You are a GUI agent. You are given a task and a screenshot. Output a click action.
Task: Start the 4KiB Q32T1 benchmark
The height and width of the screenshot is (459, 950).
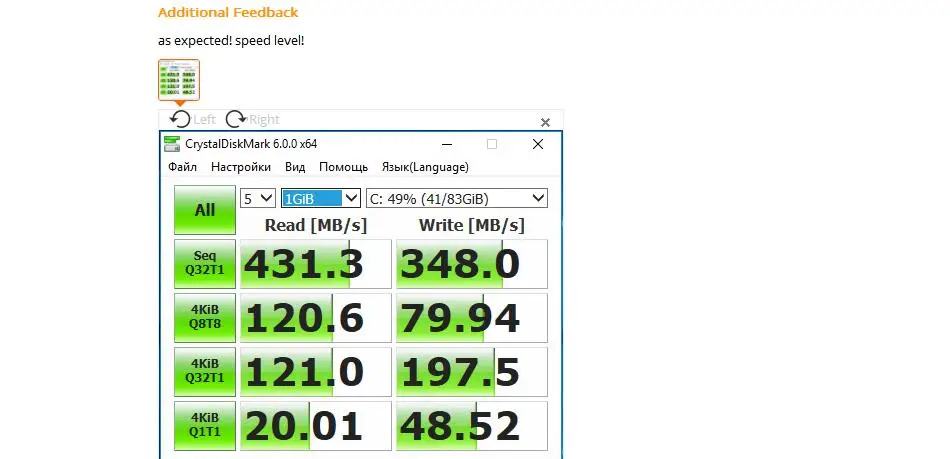tap(205, 372)
